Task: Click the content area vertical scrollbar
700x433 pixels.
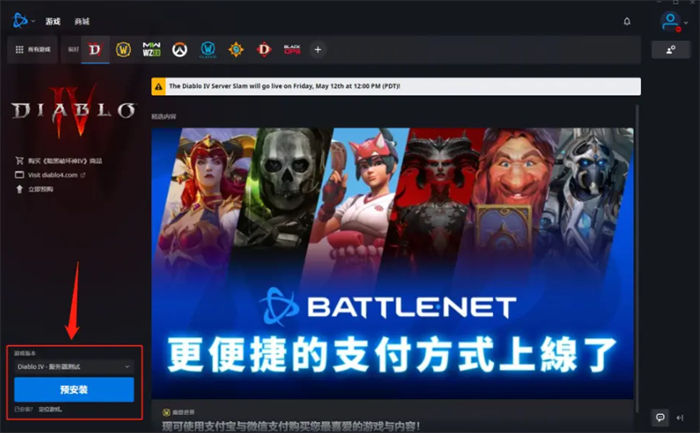Action: coord(637,259)
